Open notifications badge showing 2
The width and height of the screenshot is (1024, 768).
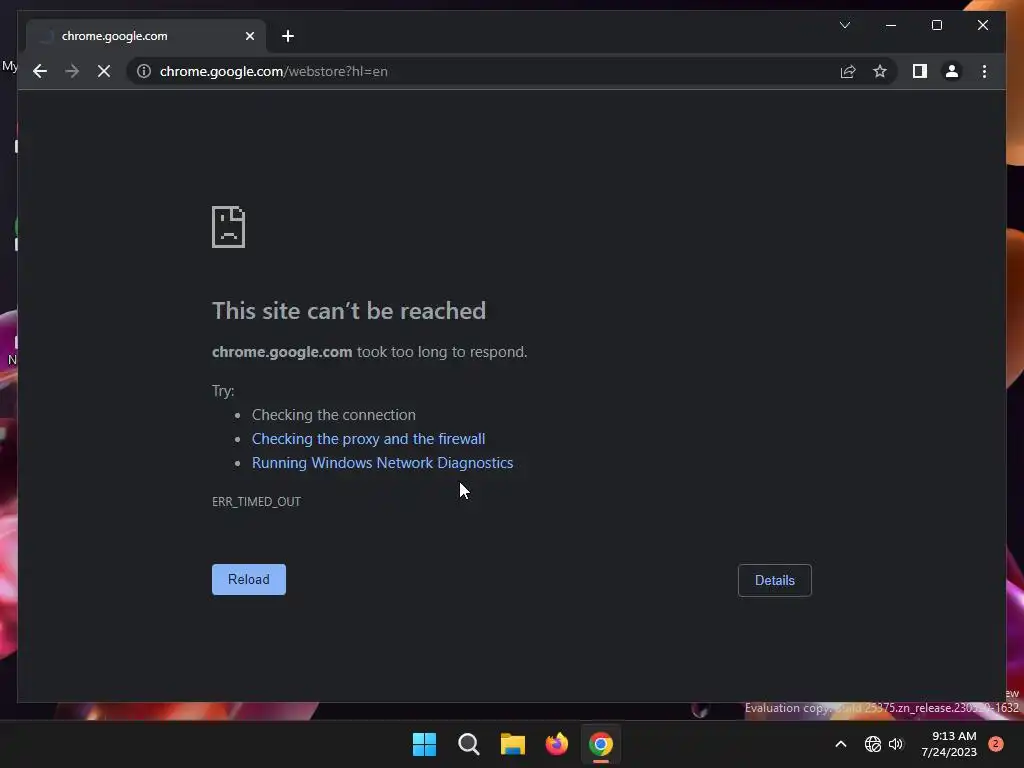pos(996,744)
